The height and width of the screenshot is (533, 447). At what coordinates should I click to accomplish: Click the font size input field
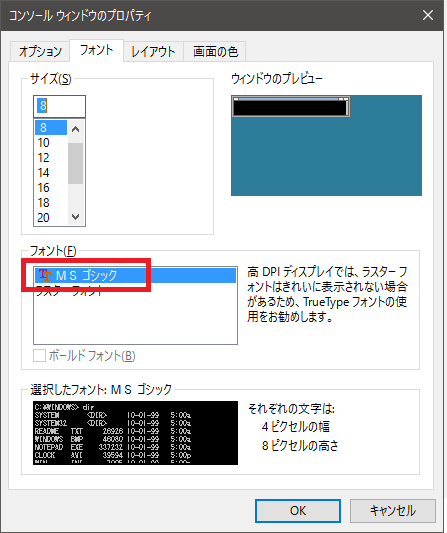59,106
